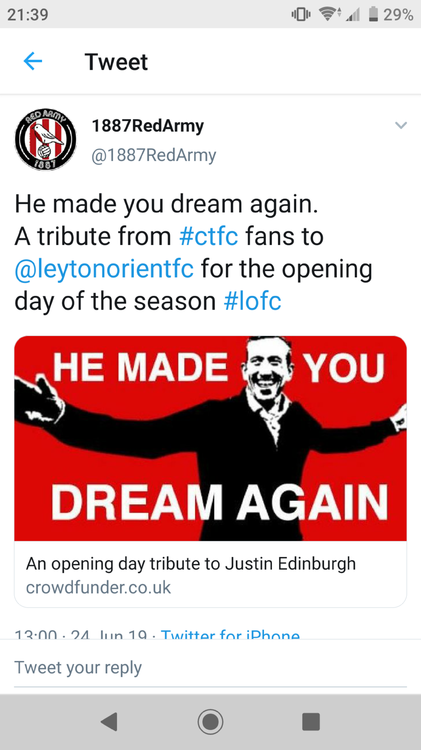Open the Justin Edinburgh tribute card title
421x750 pixels.
coord(191,563)
